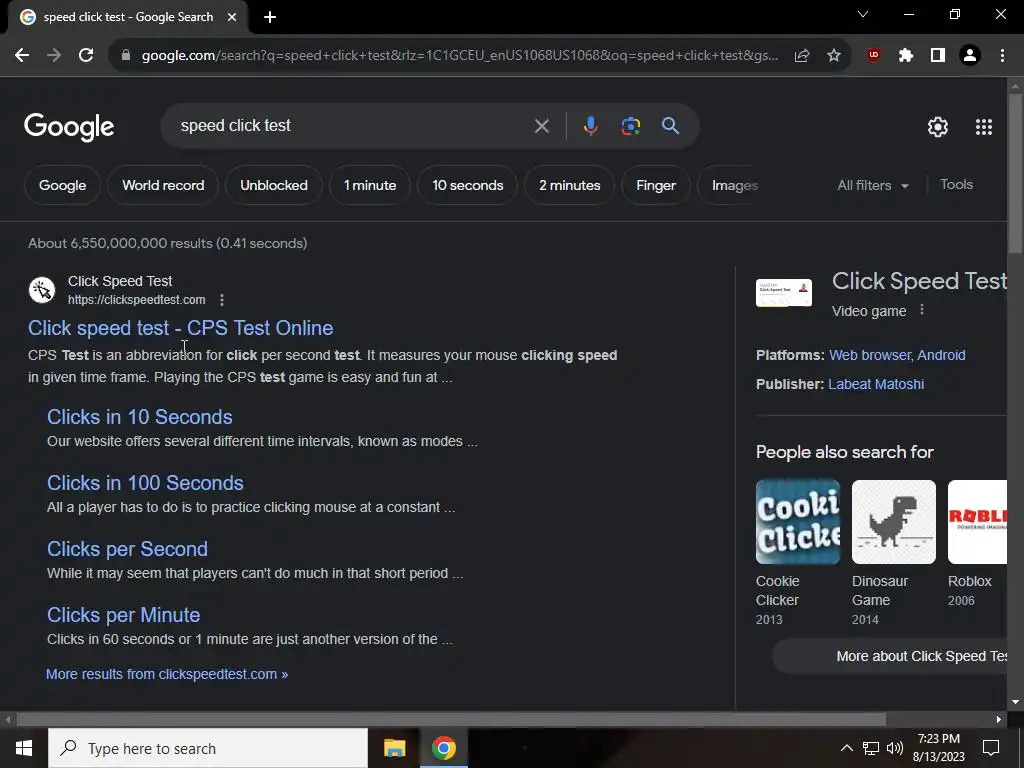Open the Clicks per Minute link

click(x=123, y=615)
